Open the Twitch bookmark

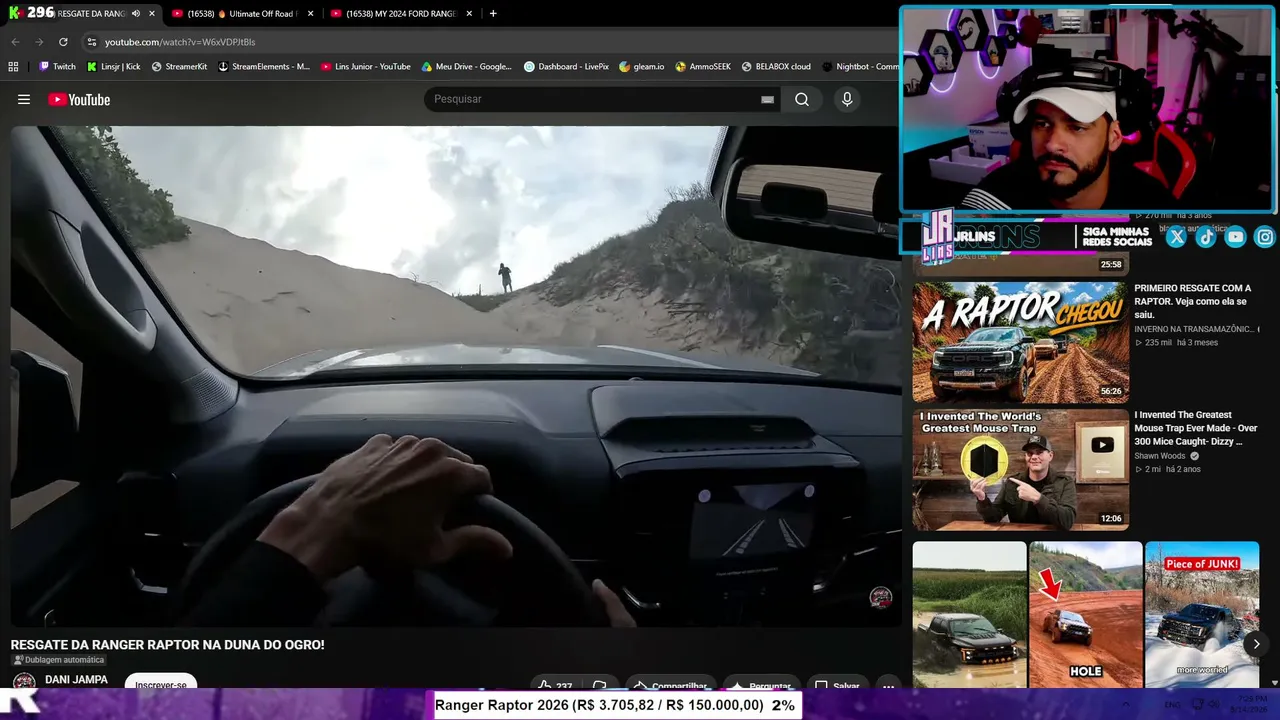[57, 67]
